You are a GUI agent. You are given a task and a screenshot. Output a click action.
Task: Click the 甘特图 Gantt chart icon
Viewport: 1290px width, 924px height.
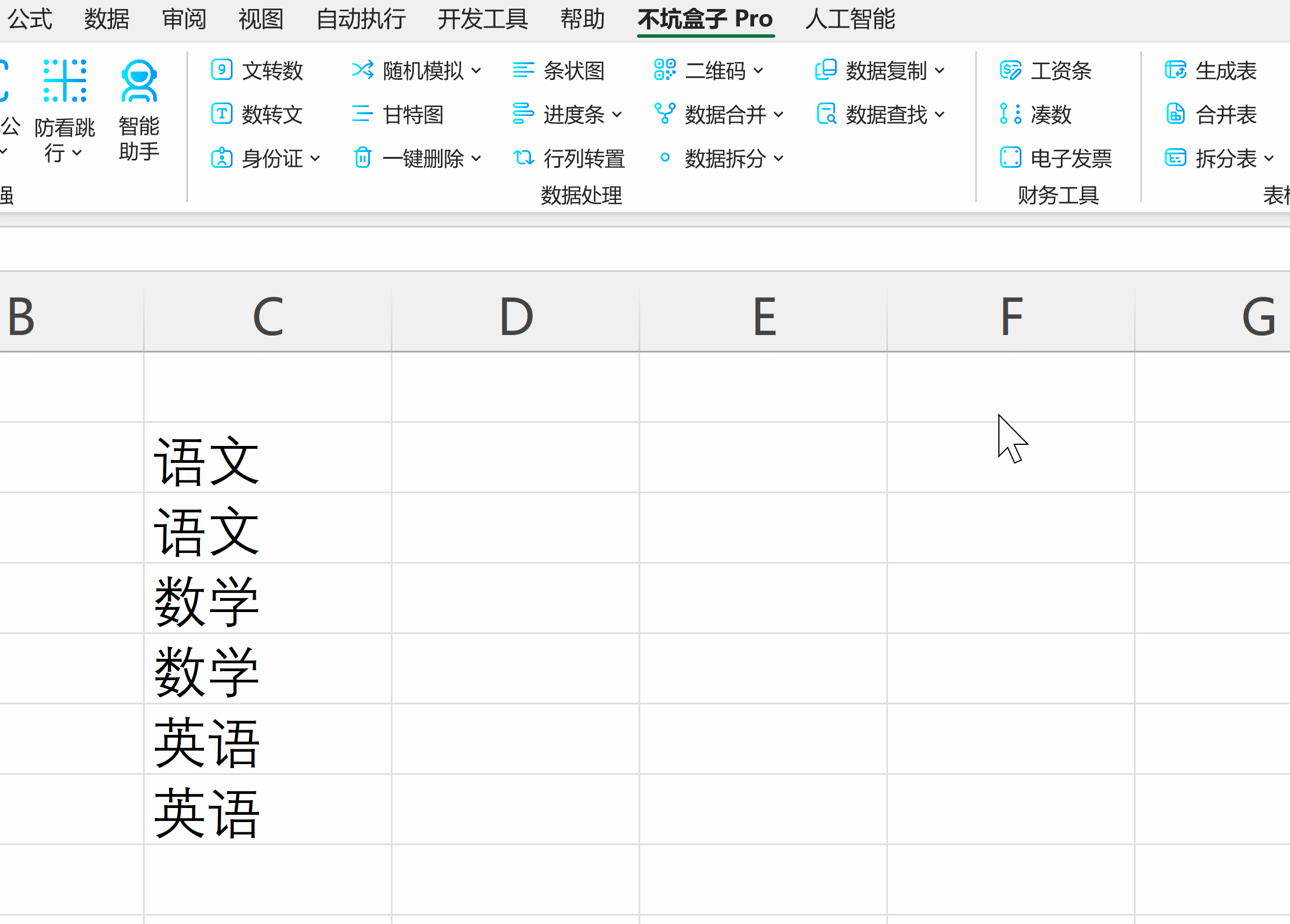click(362, 114)
